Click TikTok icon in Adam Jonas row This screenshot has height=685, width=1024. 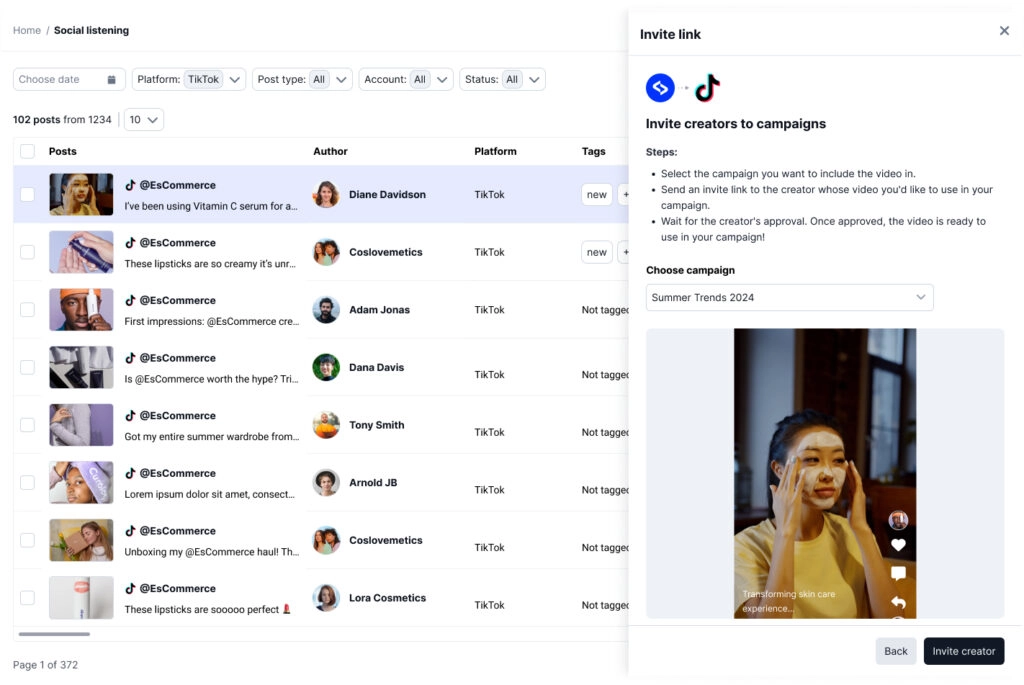tap(131, 300)
